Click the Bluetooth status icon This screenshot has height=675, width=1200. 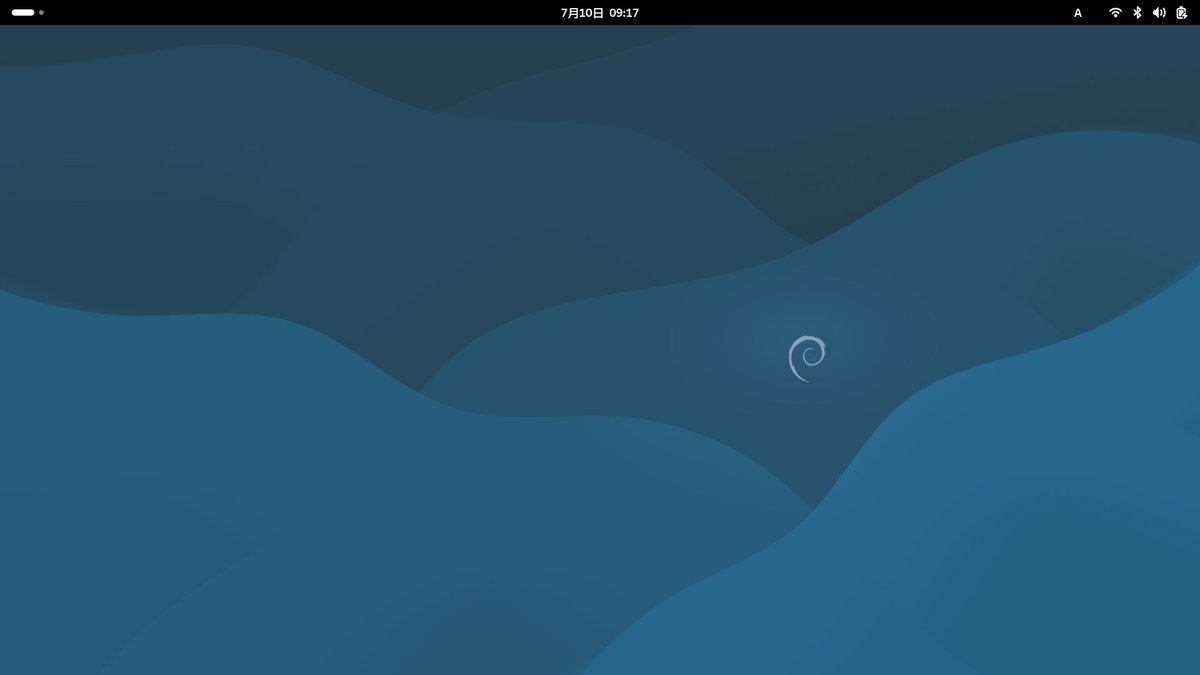[1137, 13]
